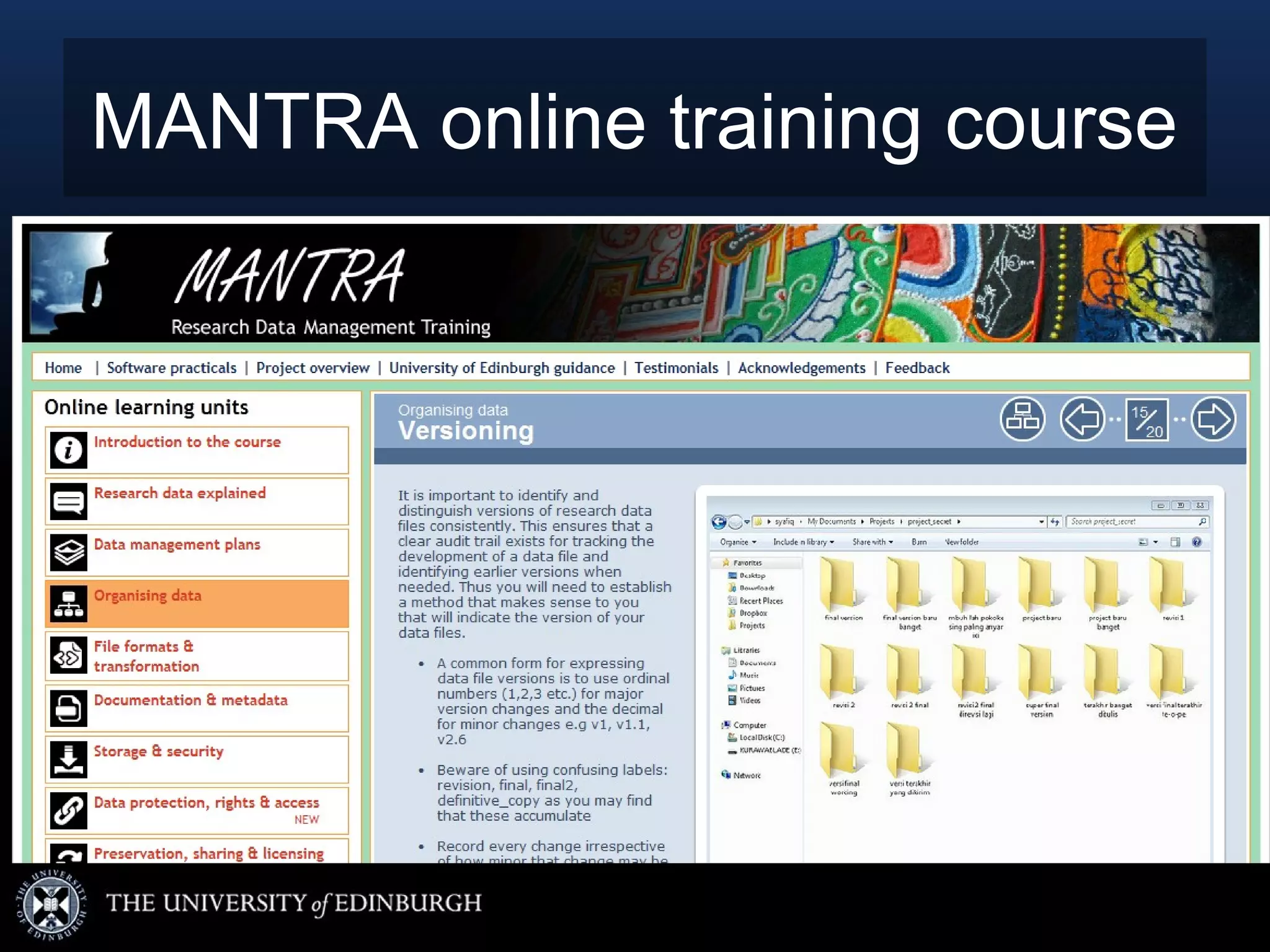Select 'Documentation & metadata' unit
1270x952 pixels.
click(x=197, y=708)
